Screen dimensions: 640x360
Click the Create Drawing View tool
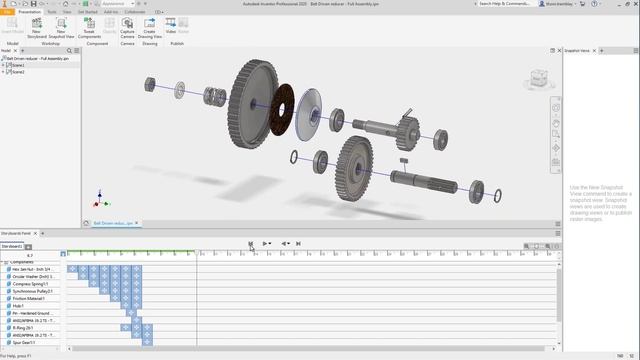[x=150, y=28]
